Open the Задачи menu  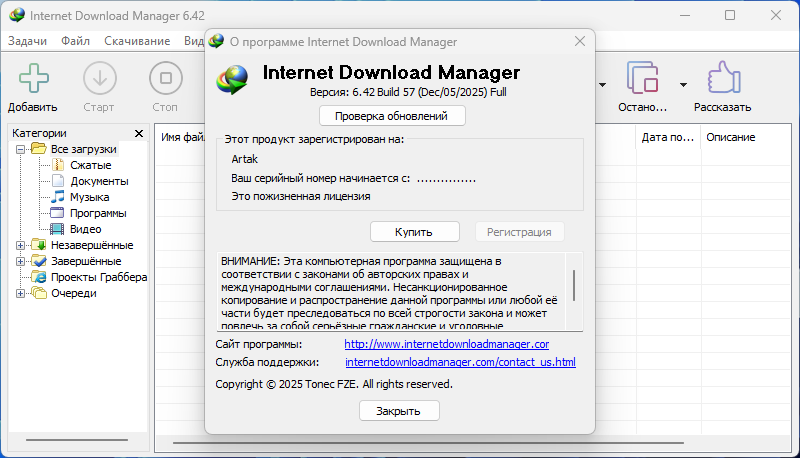click(28, 41)
